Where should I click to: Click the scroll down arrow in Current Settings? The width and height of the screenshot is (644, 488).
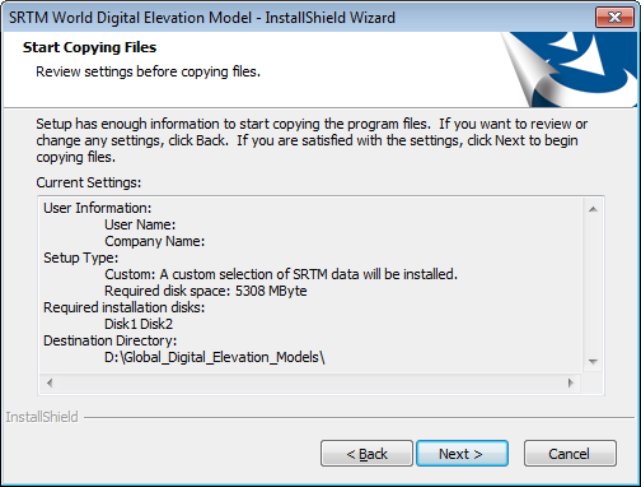pos(592,361)
